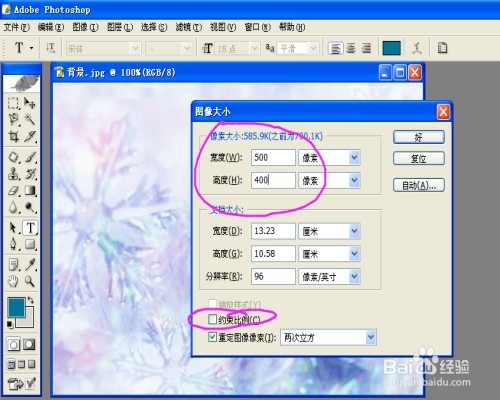Image resolution: width=500 pixels, height=400 pixels.
Task: Open the 窗口 menu
Action: pos(258,27)
